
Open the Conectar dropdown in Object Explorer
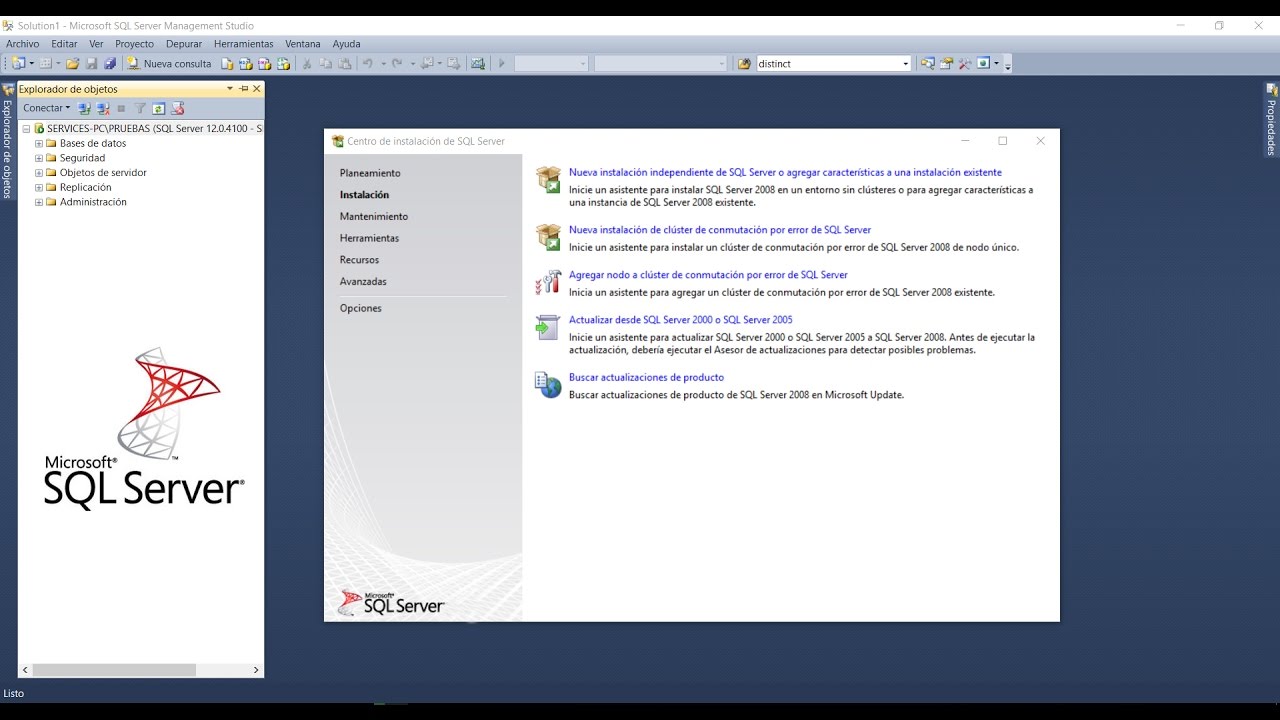coord(47,108)
